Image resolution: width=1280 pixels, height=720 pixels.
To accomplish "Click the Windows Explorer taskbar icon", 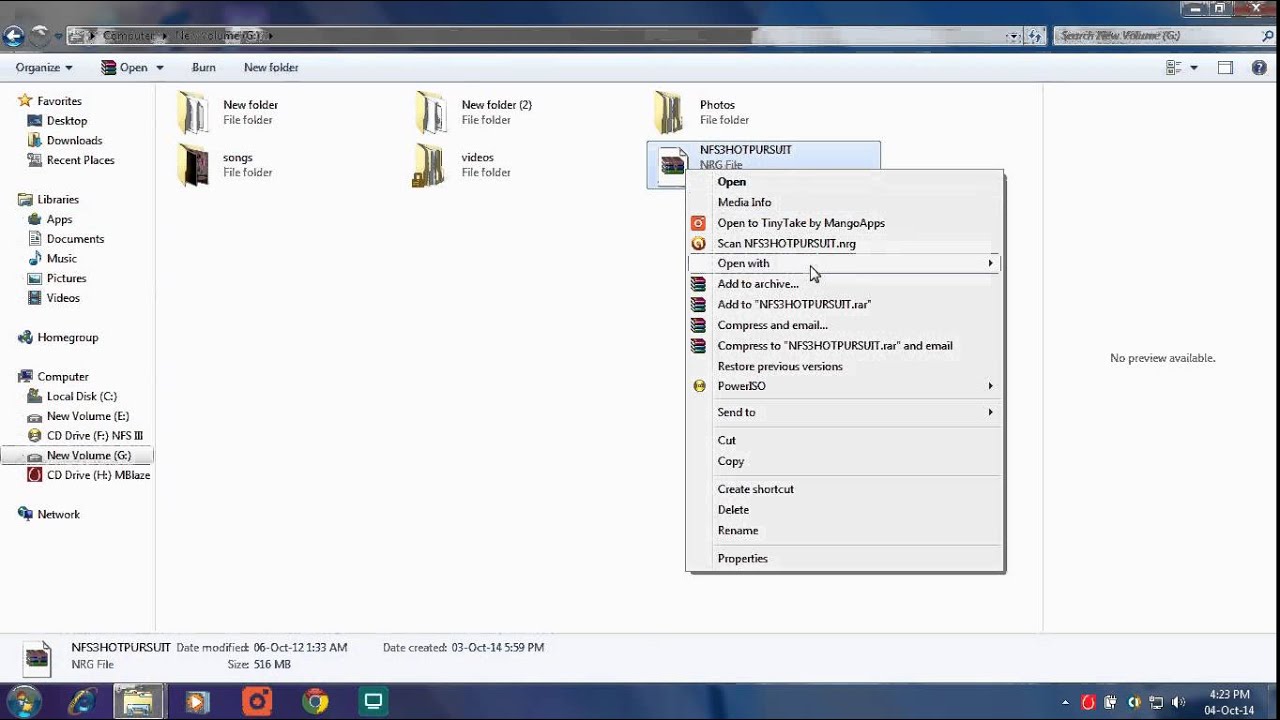I will [x=137, y=702].
